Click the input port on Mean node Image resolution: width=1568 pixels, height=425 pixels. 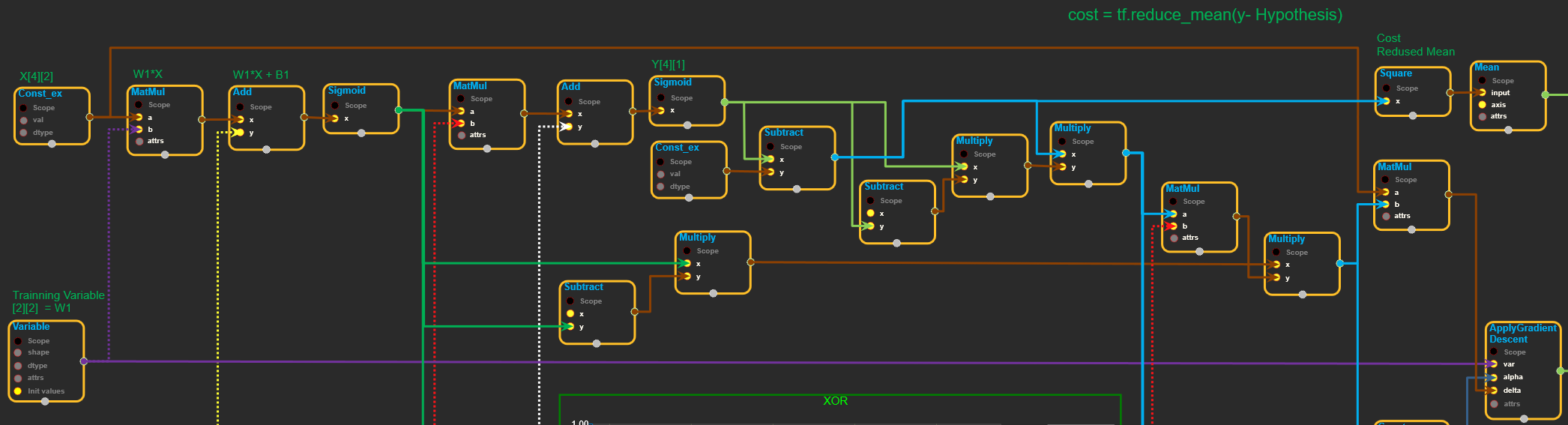click(1482, 93)
